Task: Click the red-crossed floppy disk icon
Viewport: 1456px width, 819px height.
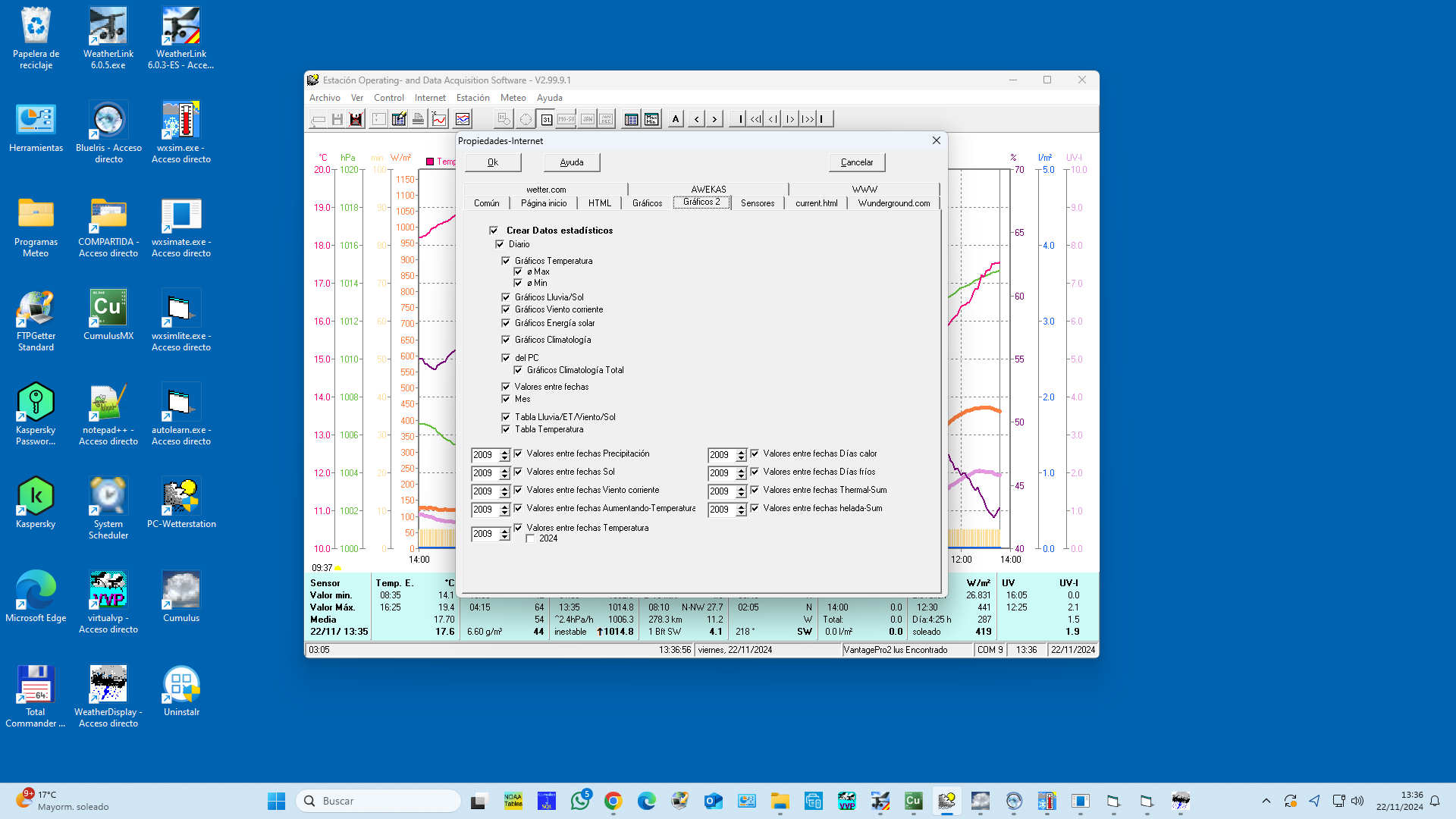Action: coord(356,119)
